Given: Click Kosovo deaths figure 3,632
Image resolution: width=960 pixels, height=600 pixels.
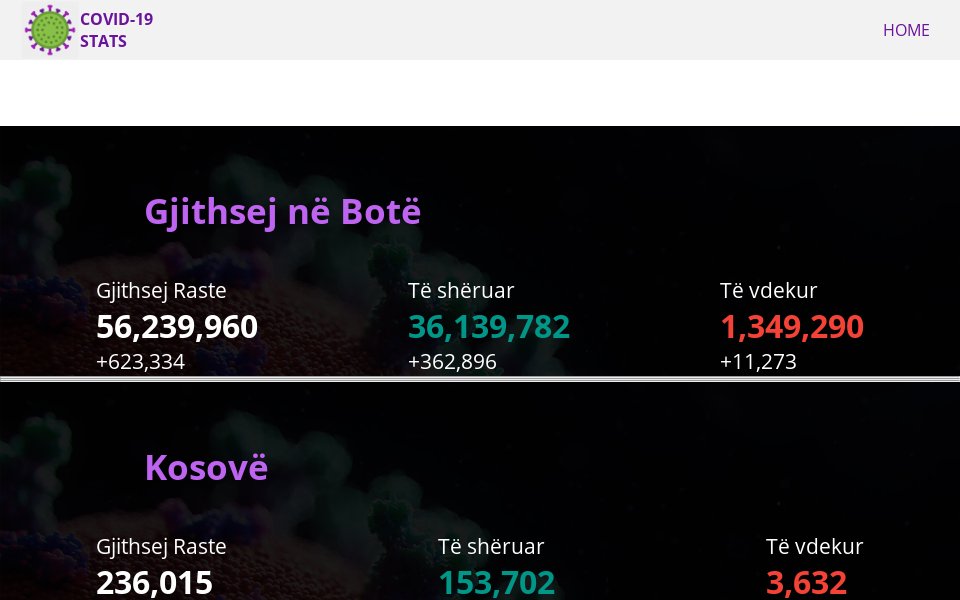Looking at the screenshot, I should tap(806, 583).
